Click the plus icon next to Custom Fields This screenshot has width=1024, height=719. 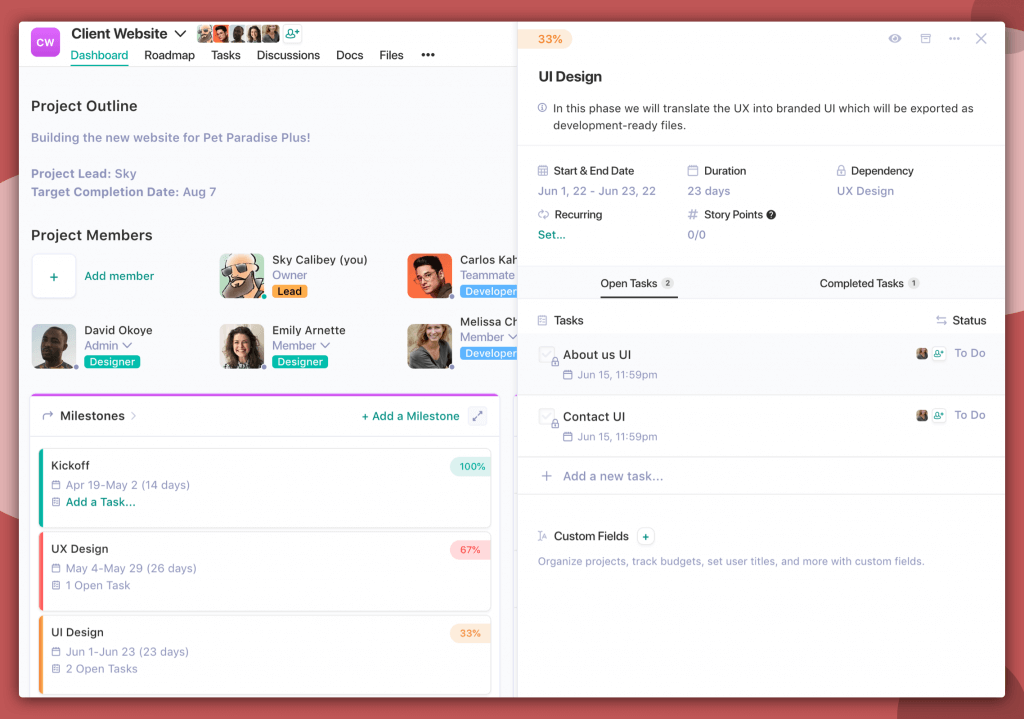[x=645, y=537]
